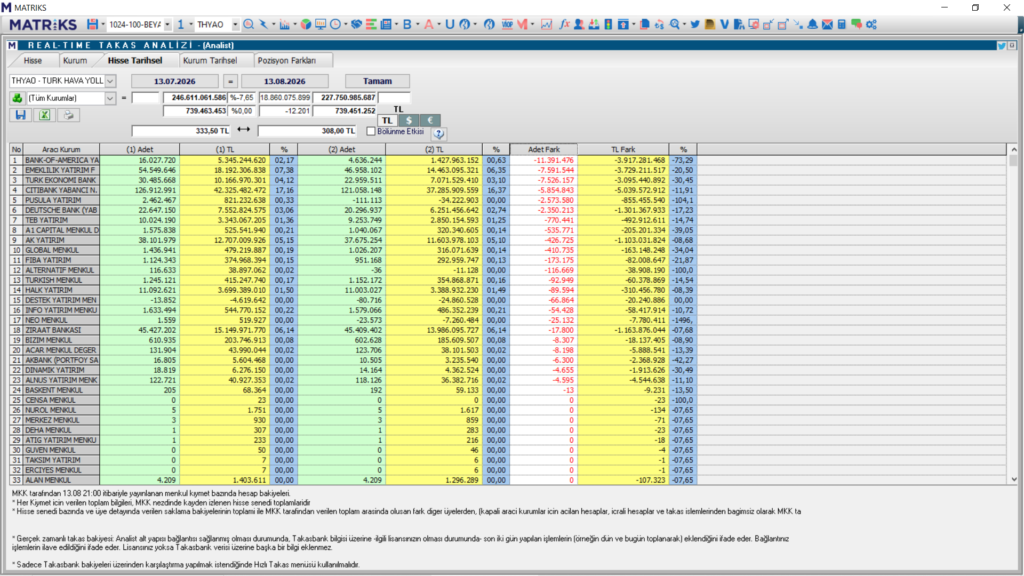
Task: Open dropdown arrow next to save icon
Action: tap(103, 25)
